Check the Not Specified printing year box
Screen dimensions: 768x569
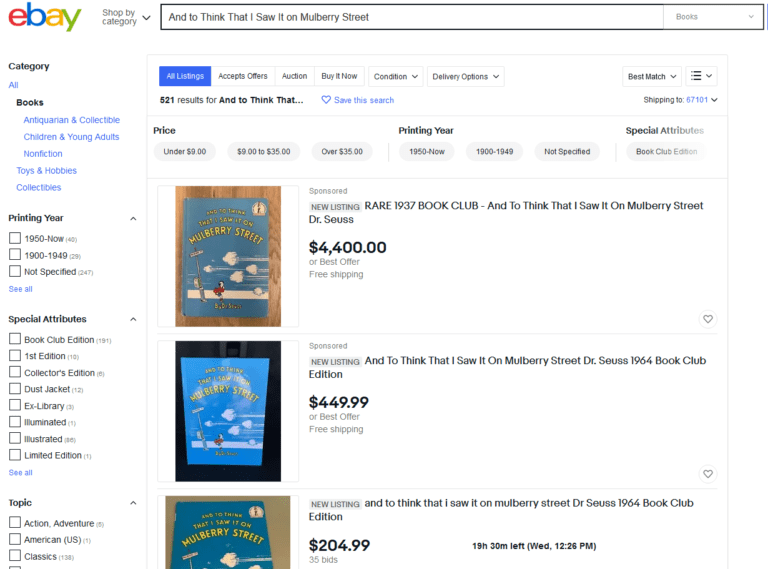pyautogui.click(x=15, y=271)
